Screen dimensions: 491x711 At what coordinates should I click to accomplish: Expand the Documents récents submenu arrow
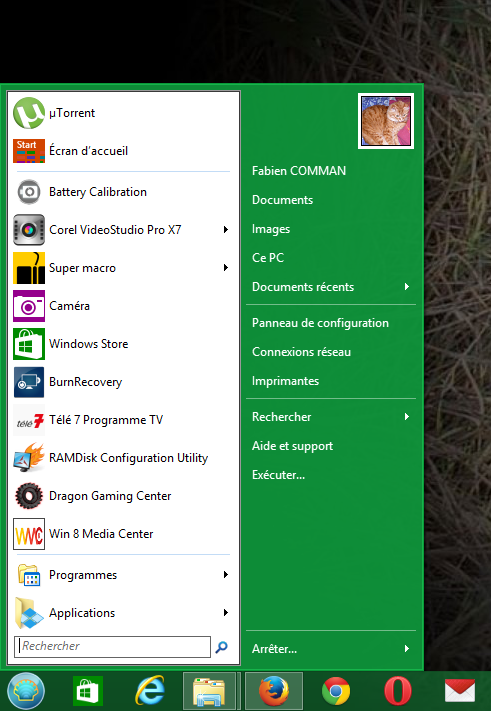pyautogui.click(x=407, y=287)
